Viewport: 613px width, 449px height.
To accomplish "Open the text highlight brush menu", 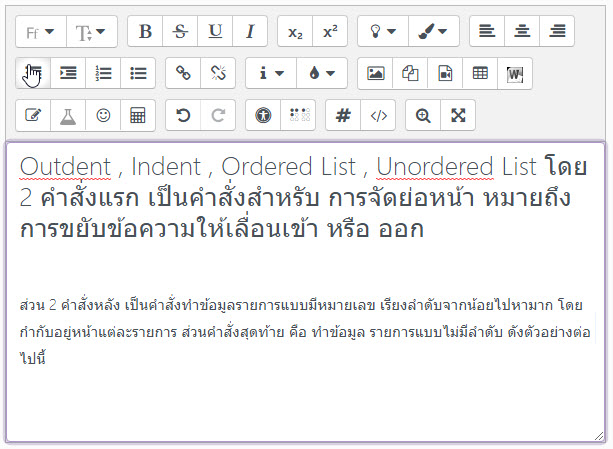I will (435, 31).
